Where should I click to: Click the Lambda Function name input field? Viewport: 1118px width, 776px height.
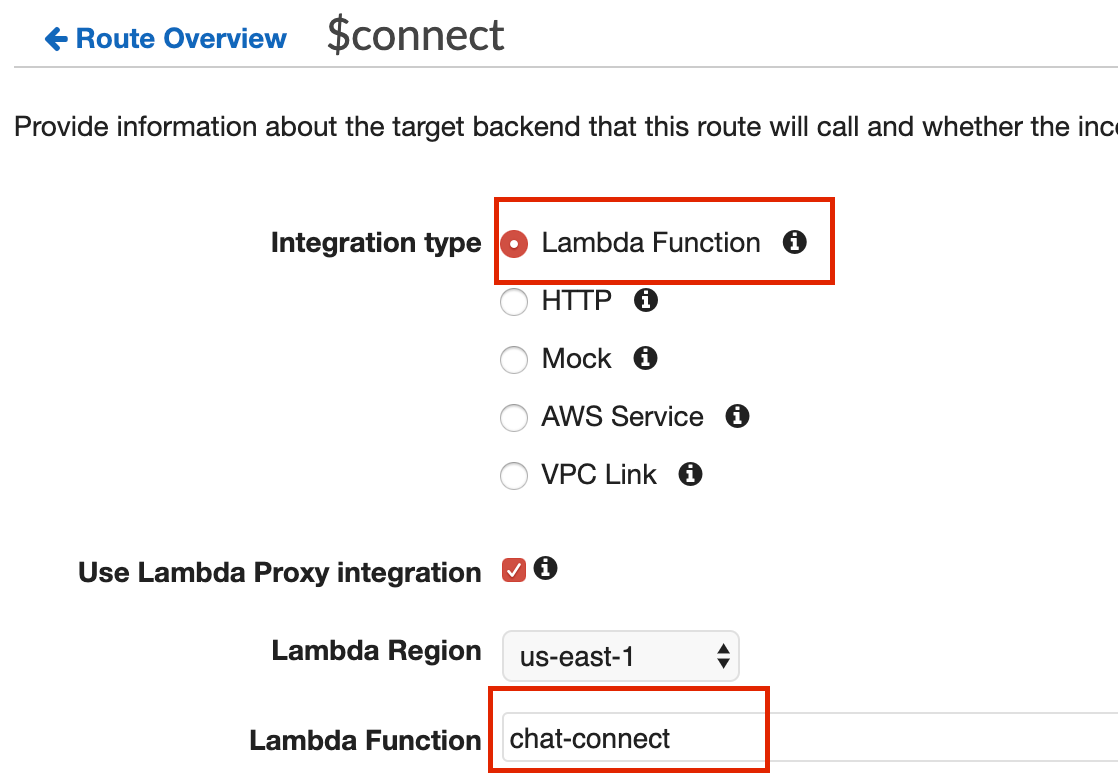click(630, 740)
